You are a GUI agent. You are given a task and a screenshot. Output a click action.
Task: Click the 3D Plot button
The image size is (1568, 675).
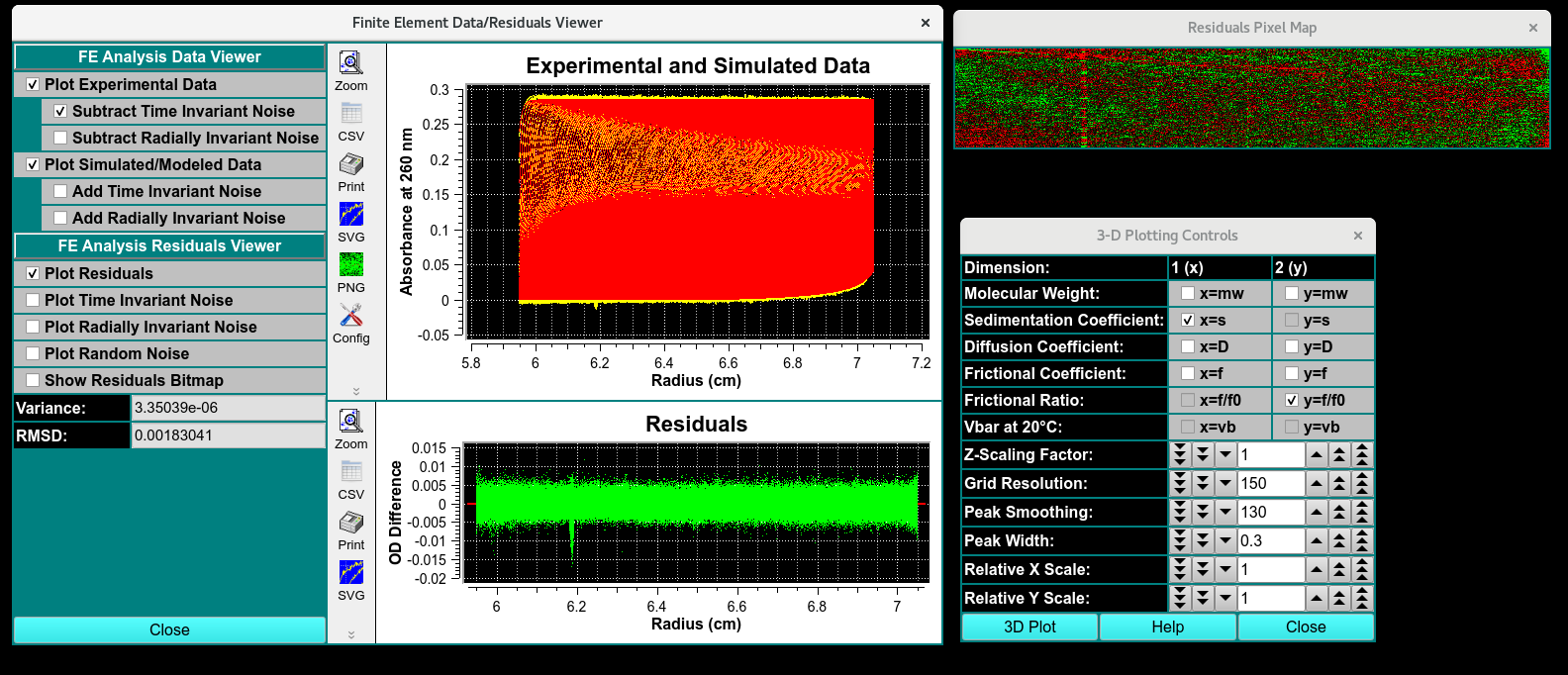(1029, 627)
